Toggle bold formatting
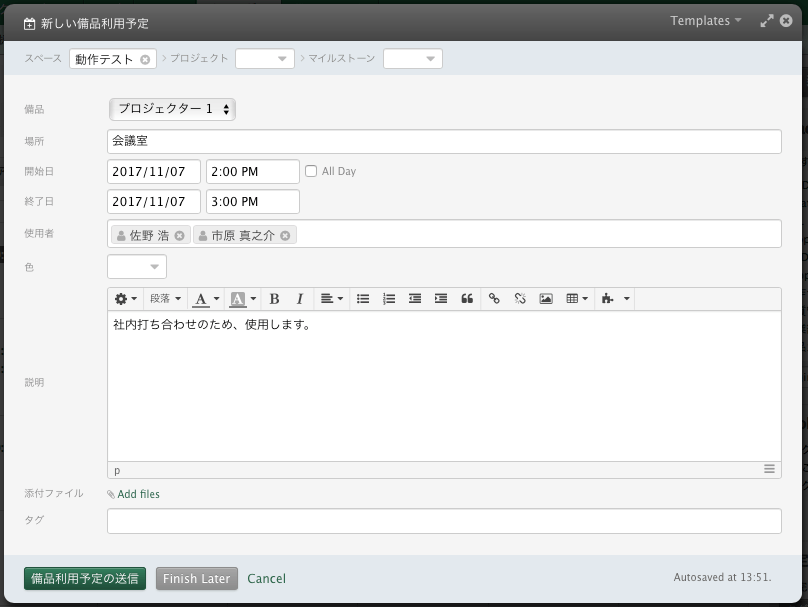The image size is (808, 607). click(274, 299)
